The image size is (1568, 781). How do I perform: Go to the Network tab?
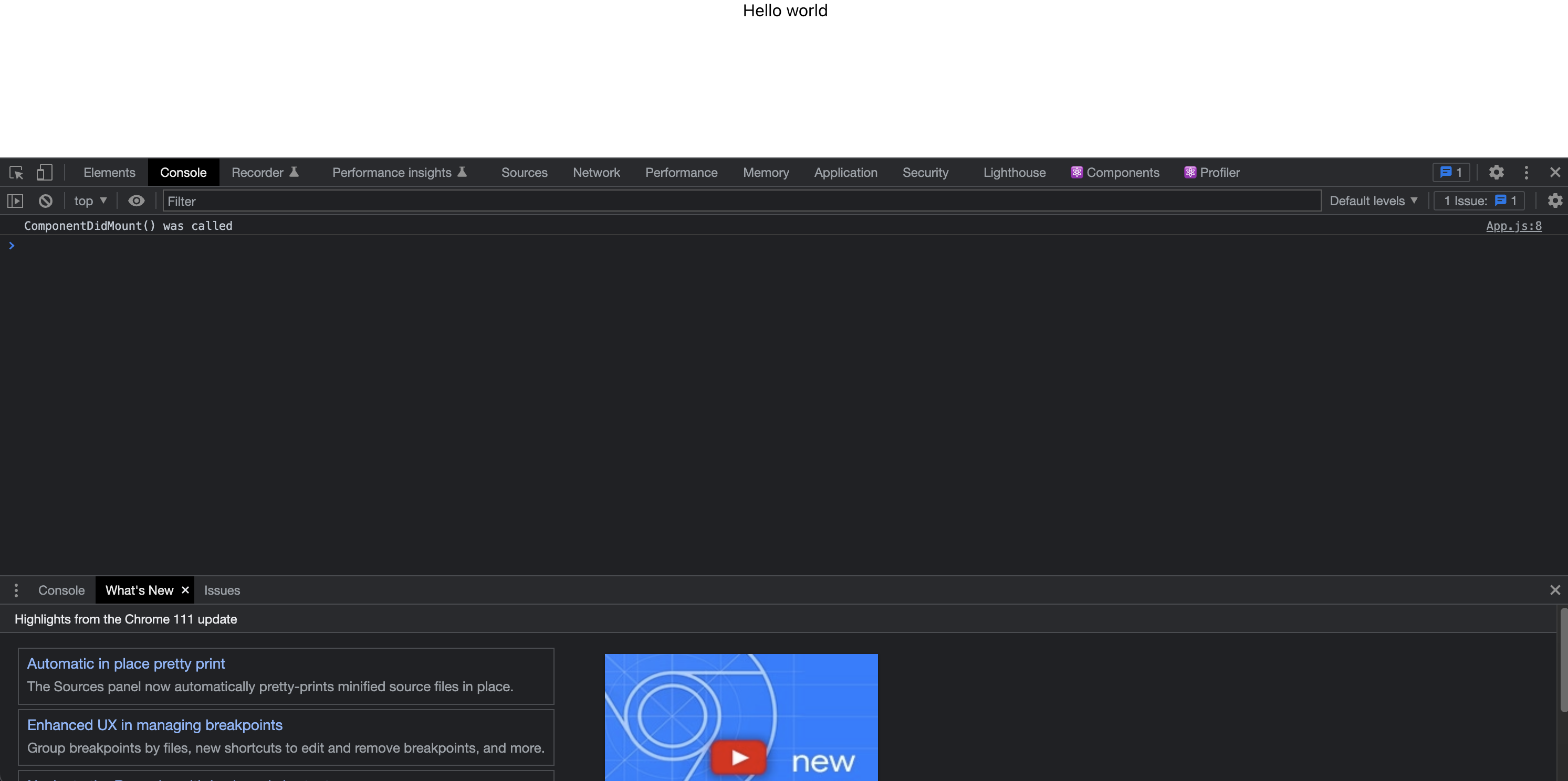[597, 173]
